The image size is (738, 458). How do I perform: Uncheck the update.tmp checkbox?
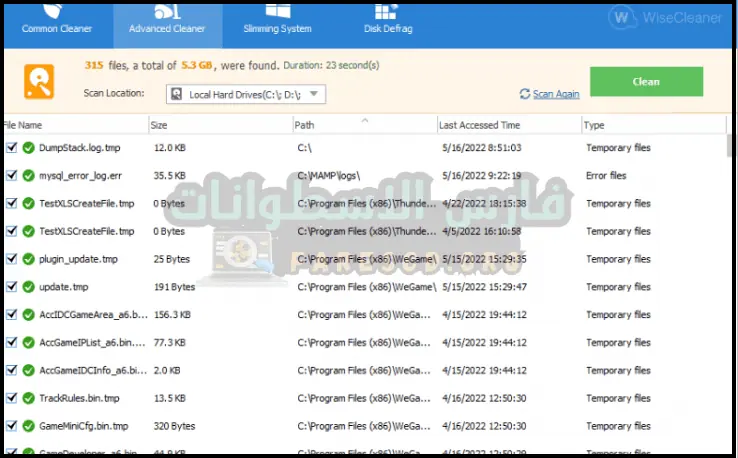(x=11, y=287)
